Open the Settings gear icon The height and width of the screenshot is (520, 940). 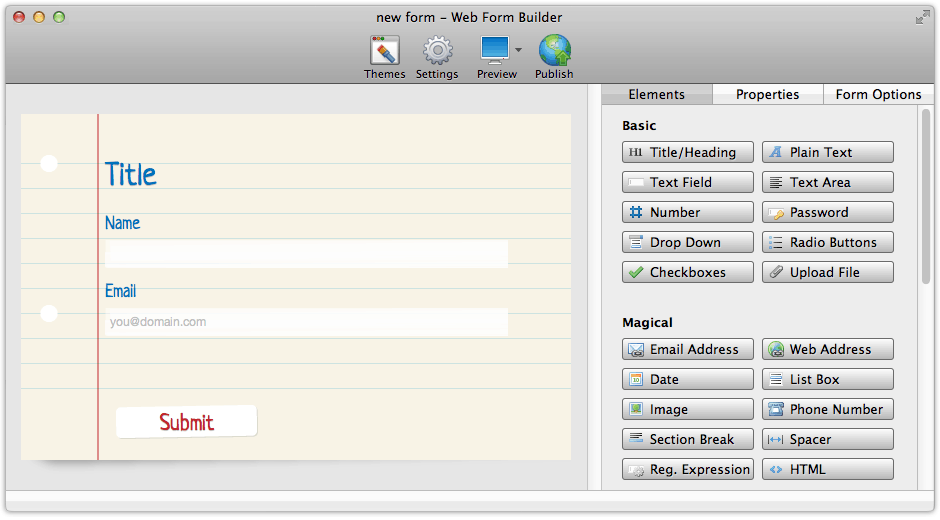click(437, 51)
